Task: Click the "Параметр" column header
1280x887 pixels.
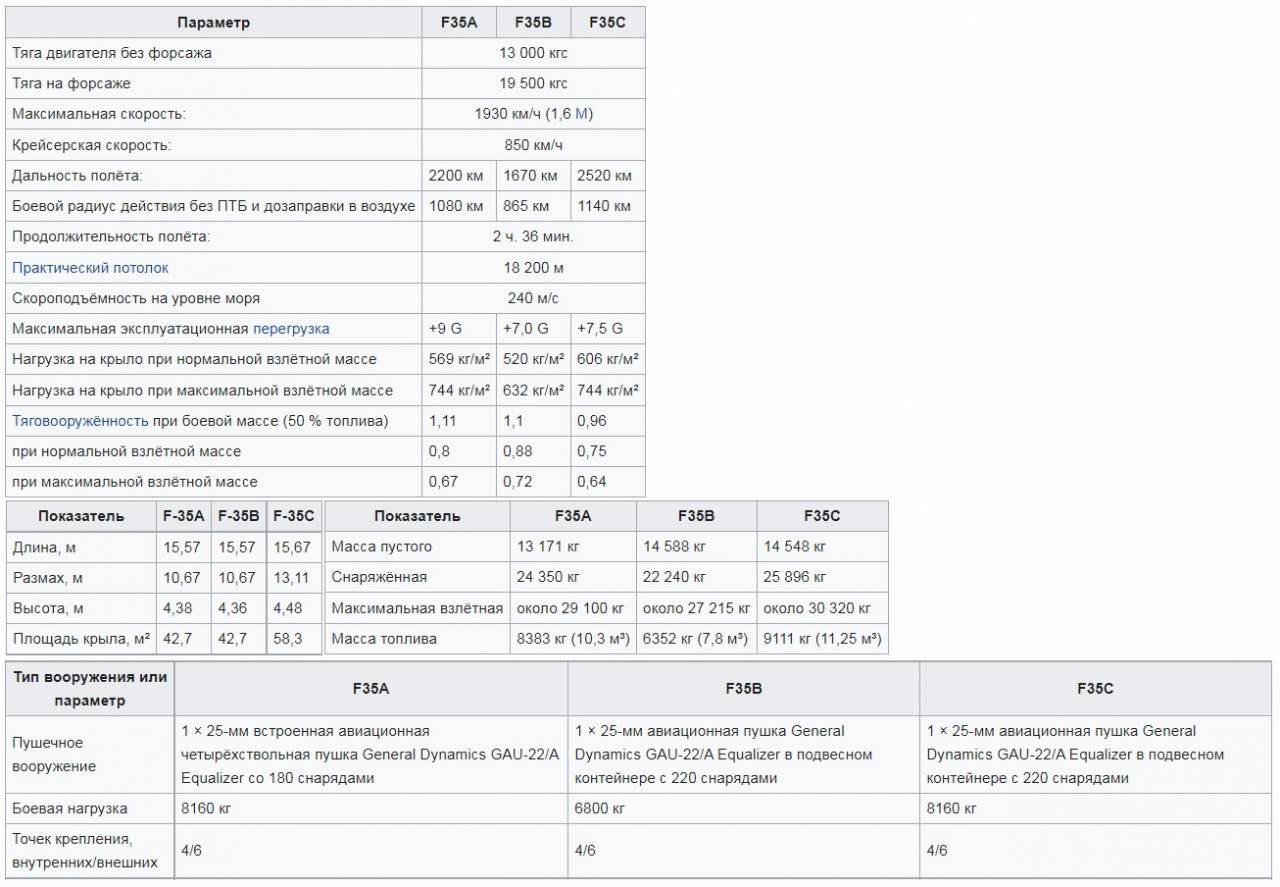Action: pyautogui.click(x=213, y=22)
